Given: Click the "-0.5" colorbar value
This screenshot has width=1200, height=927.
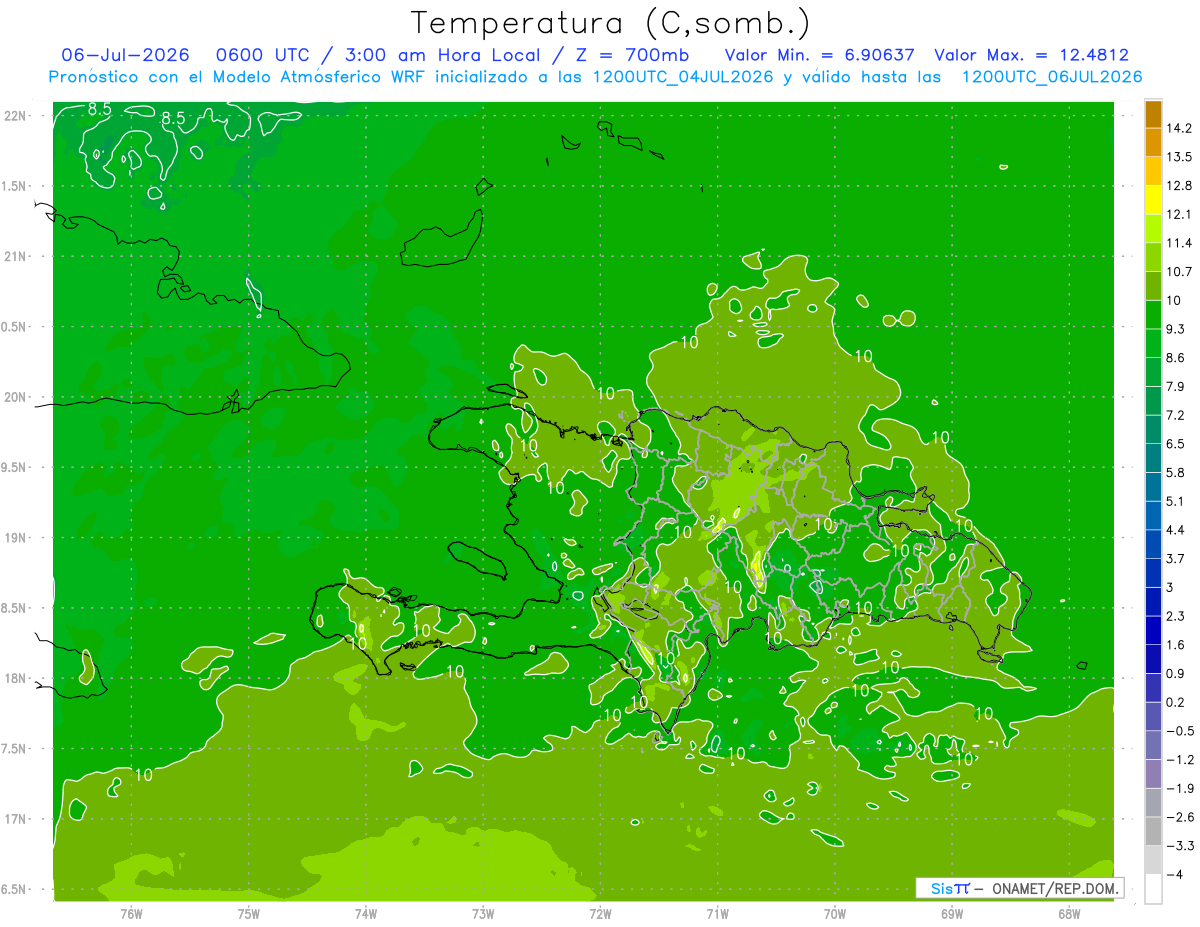Looking at the screenshot, I should pyautogui.click(x=1179, y=731).
